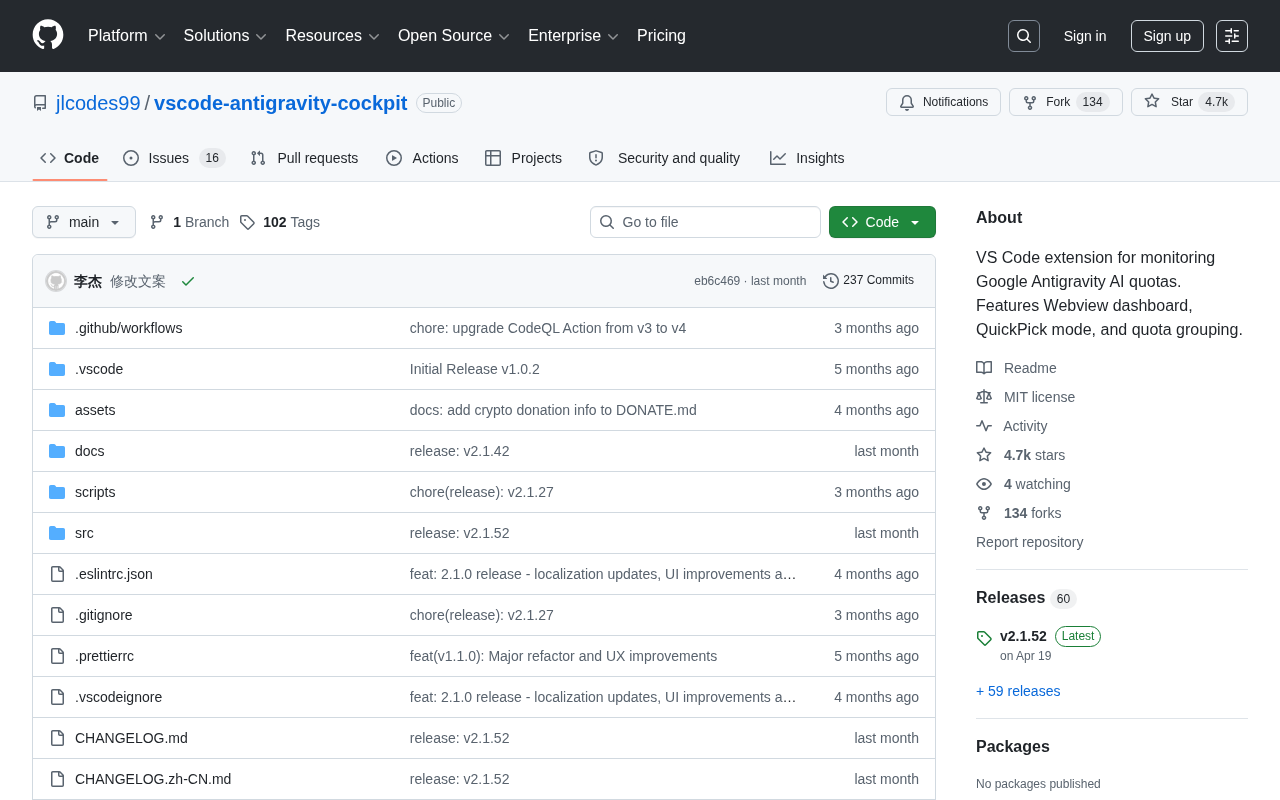This screenshot has width=1280, height=800.
Task: Click the watching eye icon
Action: (x=984, y=484)
